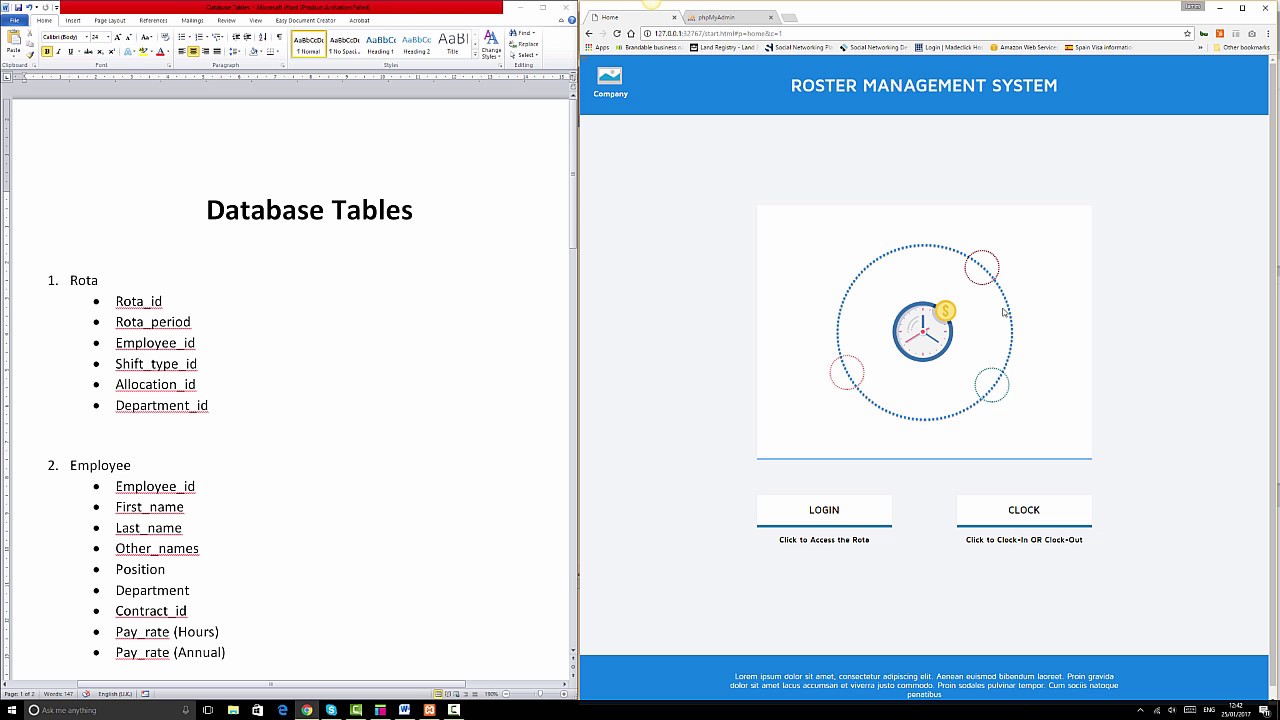
Task: Open Task View on the taskbar
Action: click(208, 710)
